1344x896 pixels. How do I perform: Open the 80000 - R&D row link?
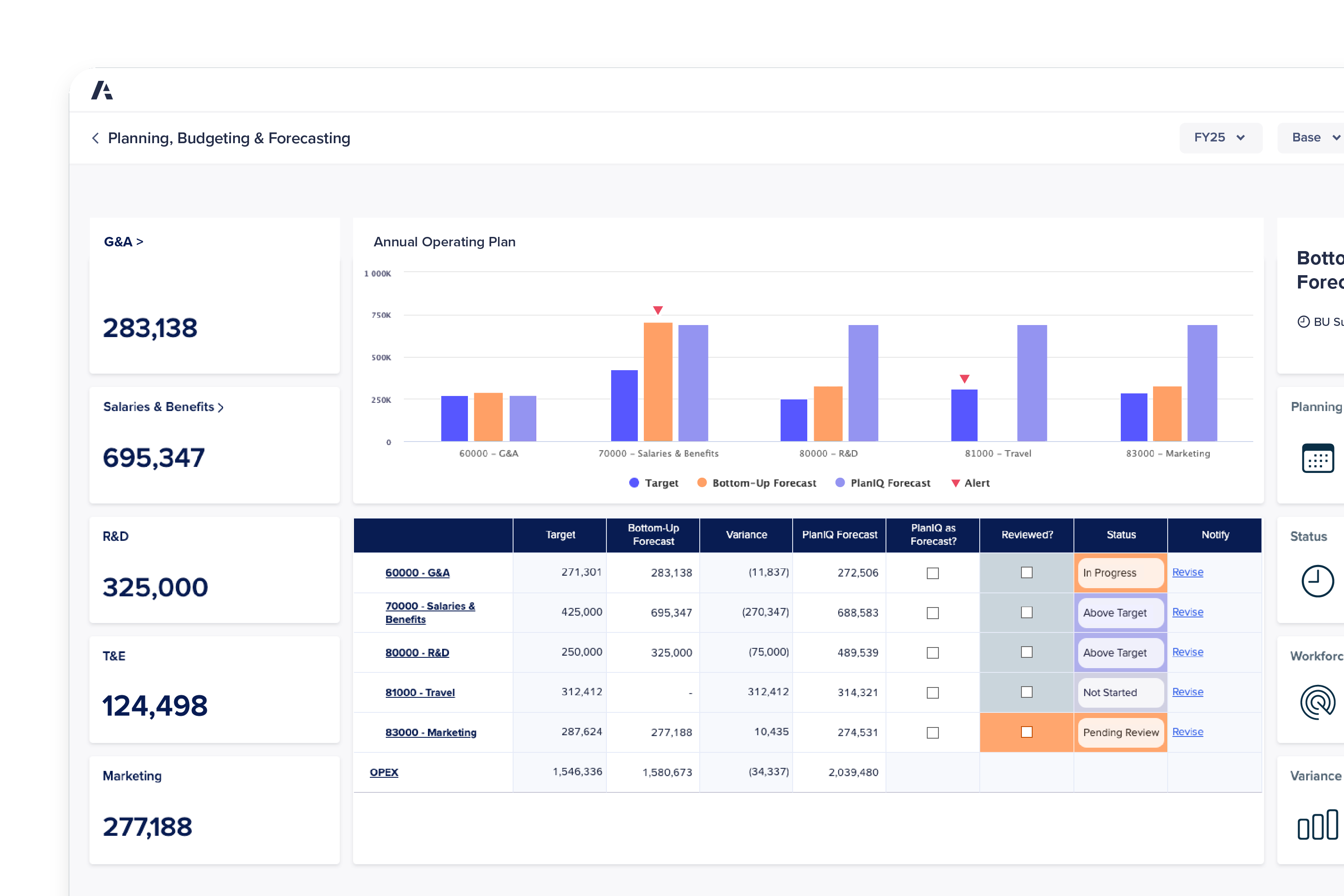coord(417,653)
